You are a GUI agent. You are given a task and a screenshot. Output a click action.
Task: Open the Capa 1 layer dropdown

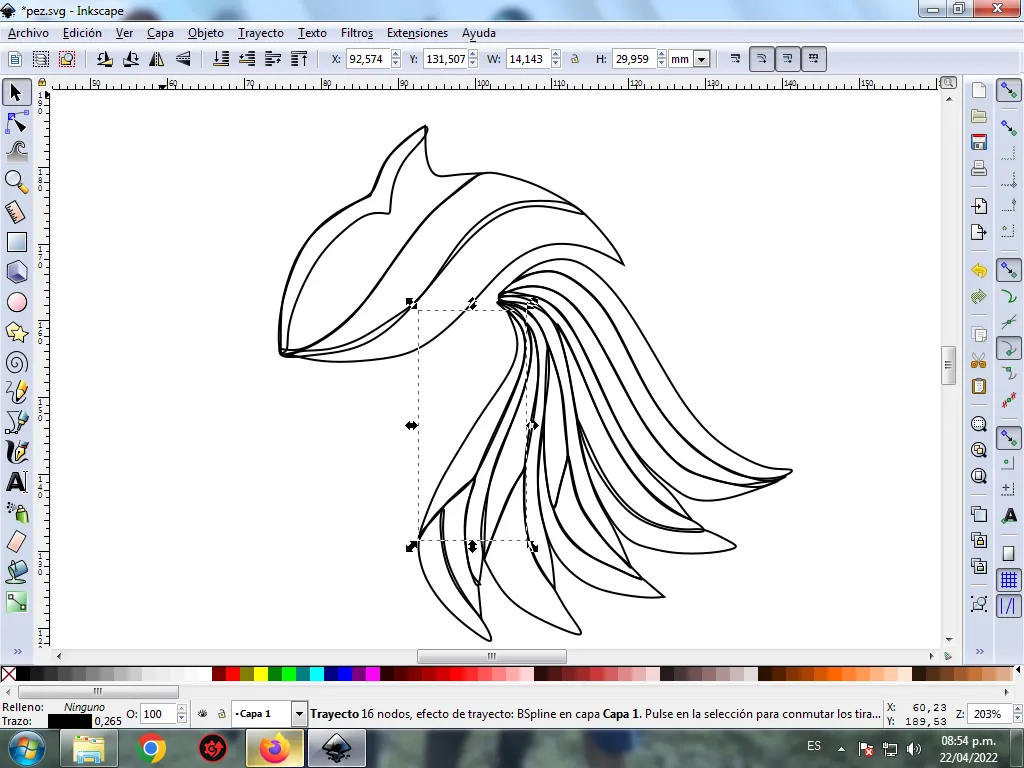(299, 714)
